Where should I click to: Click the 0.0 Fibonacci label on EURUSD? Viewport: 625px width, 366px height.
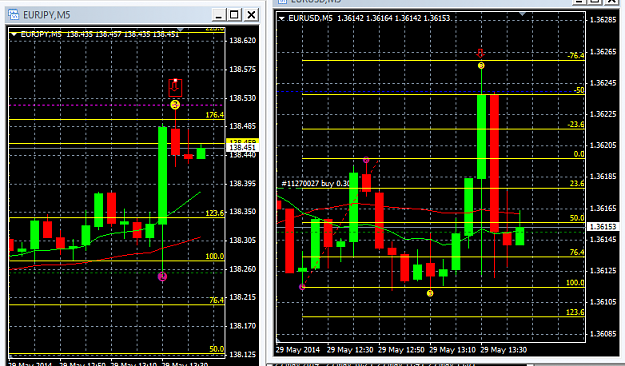(x=579, y=154)
